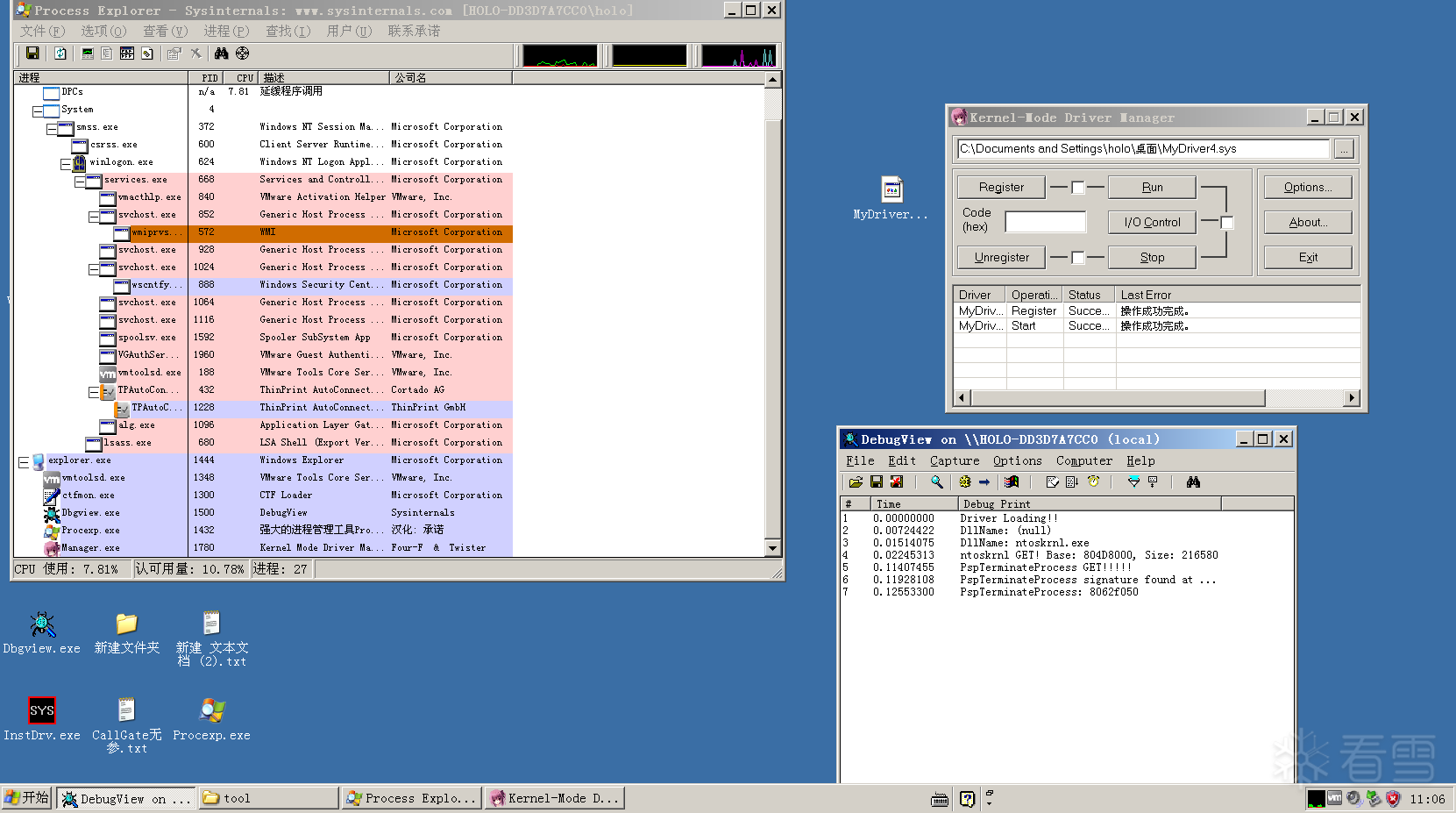Click the Driver Manager list horizontal scrollbar
Viewport: 1456px width, 813px height.
point(1156,398)
